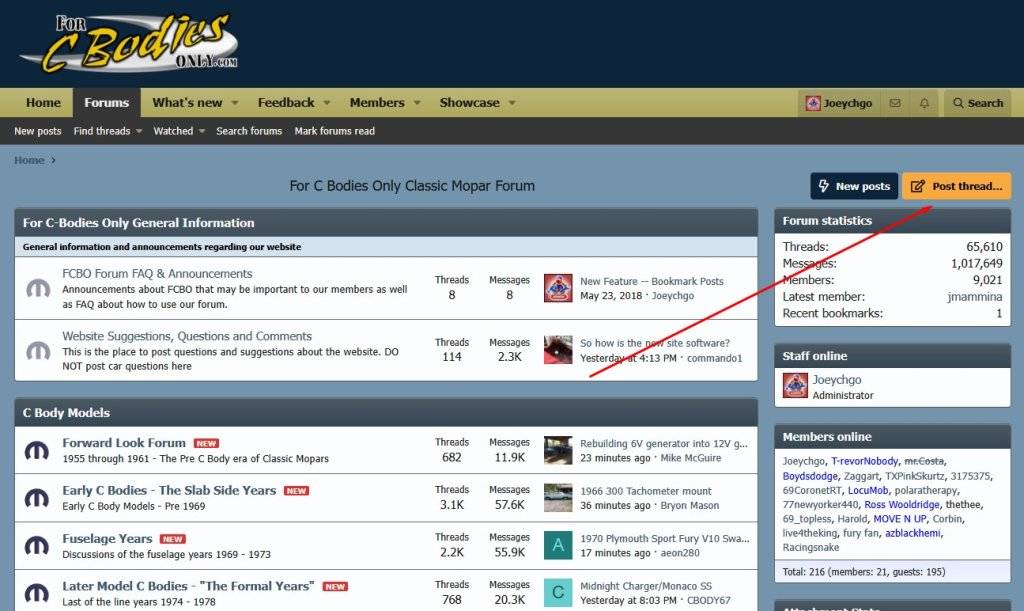Click Mark forums read link
The image size is (1024, 611).
(334, 131)
